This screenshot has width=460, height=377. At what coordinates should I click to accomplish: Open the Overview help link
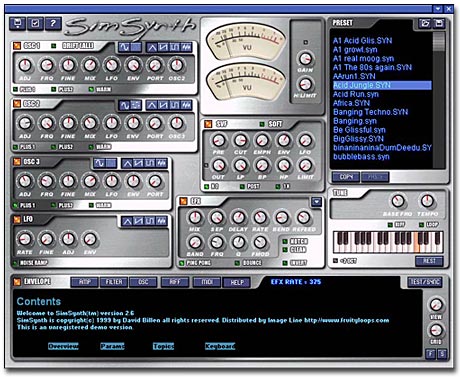(x=63, y=346)
